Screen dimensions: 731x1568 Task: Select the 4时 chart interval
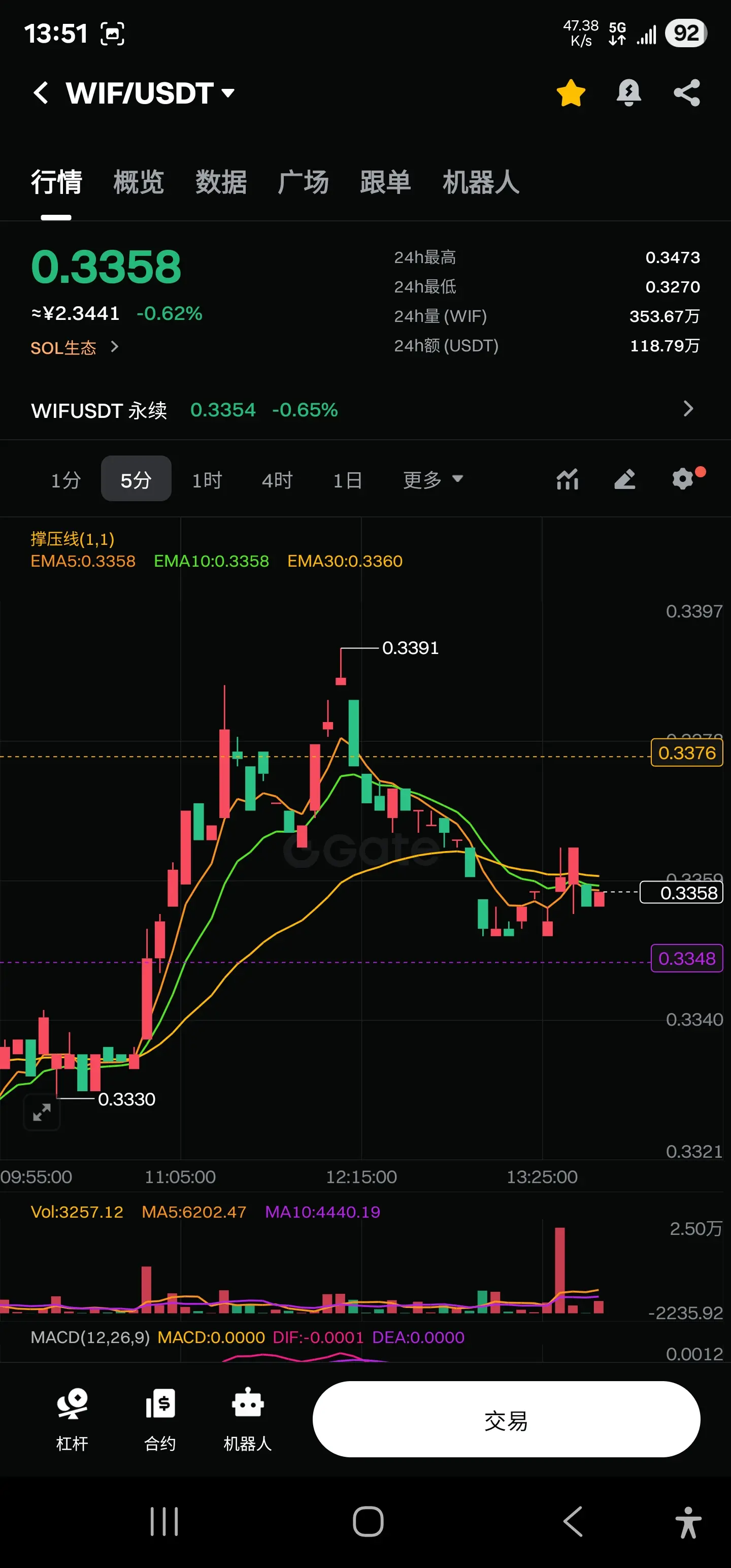[x=277, y=480]
